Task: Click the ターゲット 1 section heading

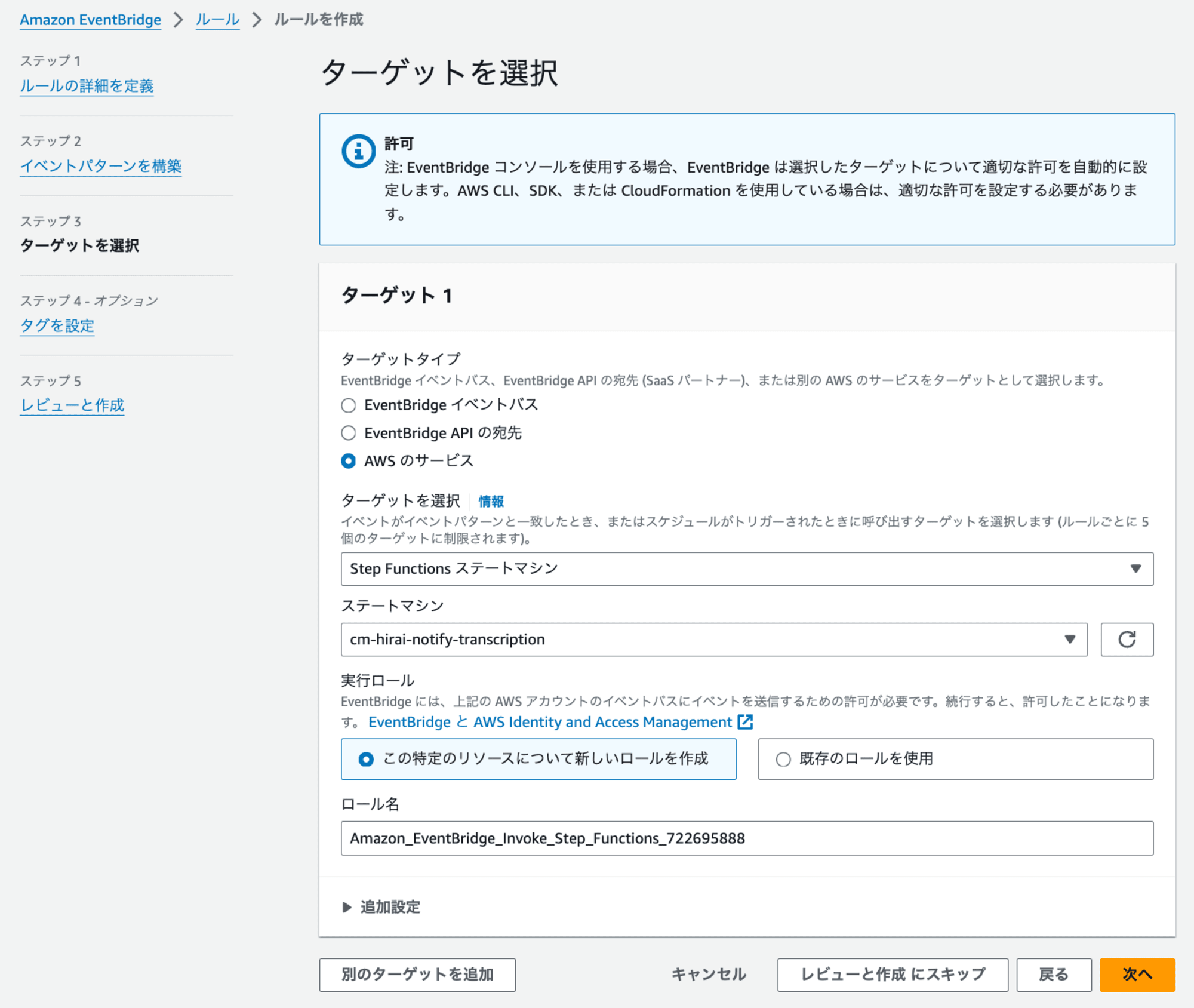Action: click(397, 296)
